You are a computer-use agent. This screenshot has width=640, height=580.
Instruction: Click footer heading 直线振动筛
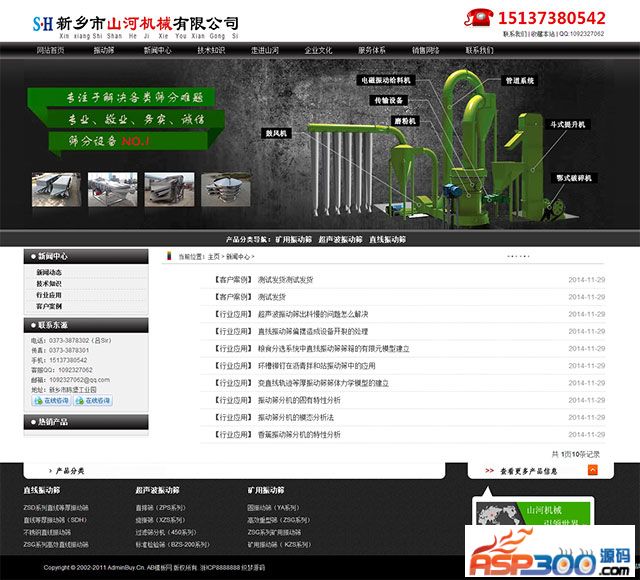[x=42, y=490]
